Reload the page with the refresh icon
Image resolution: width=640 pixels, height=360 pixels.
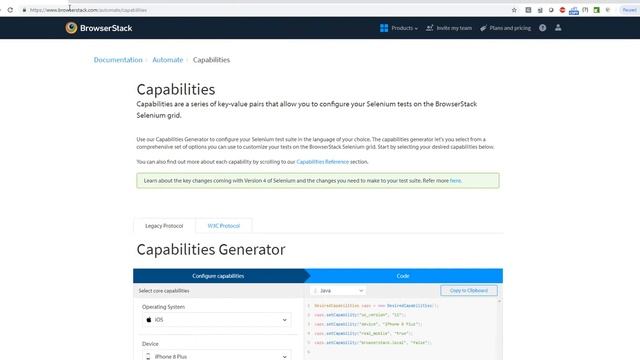point(10,10)
